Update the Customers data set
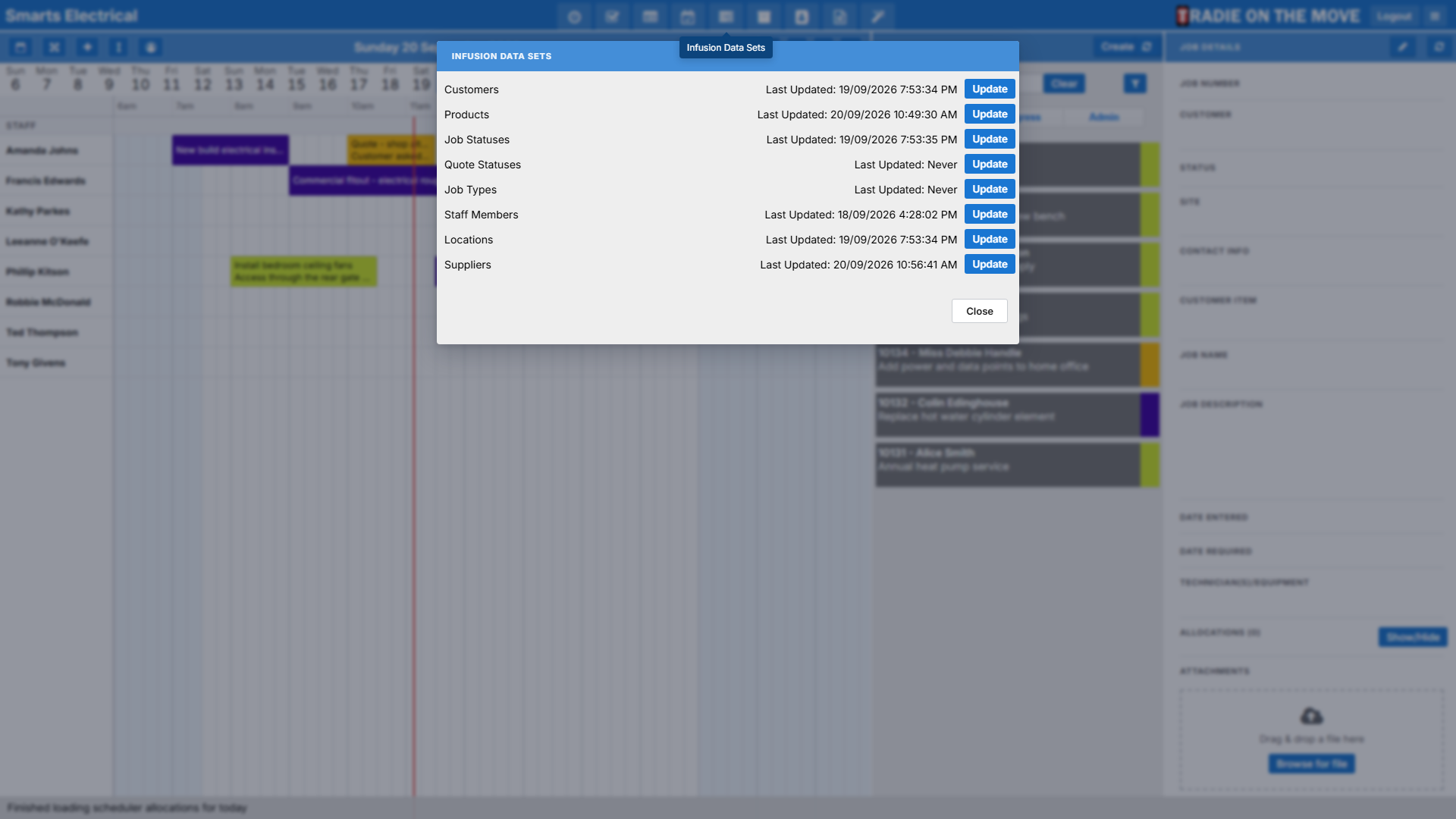1456x819 pixels. tap(990, 89)
